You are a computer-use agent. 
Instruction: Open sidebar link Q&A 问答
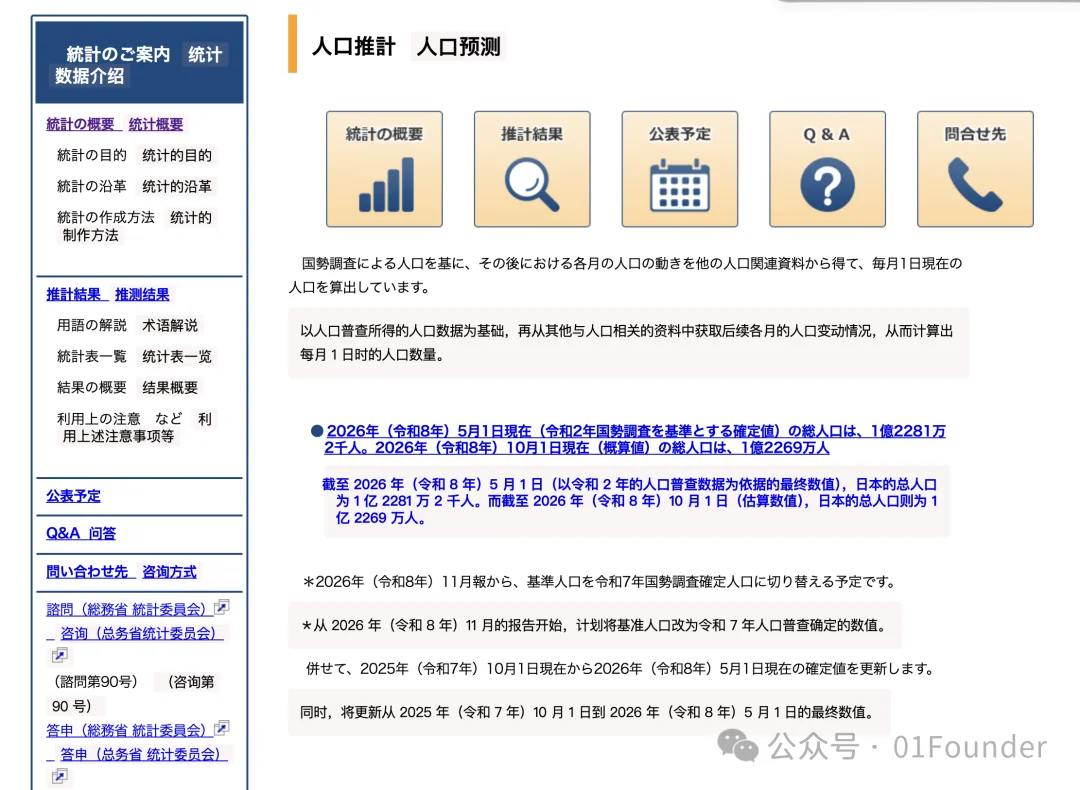81,533
